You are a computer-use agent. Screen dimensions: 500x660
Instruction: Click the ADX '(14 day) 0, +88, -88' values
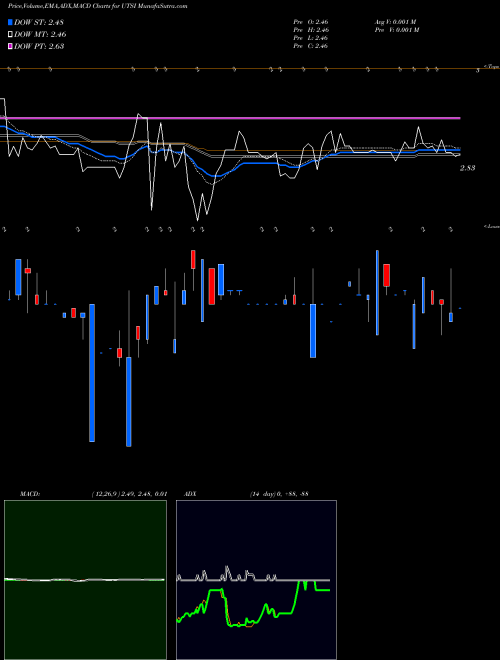[279, 493]
